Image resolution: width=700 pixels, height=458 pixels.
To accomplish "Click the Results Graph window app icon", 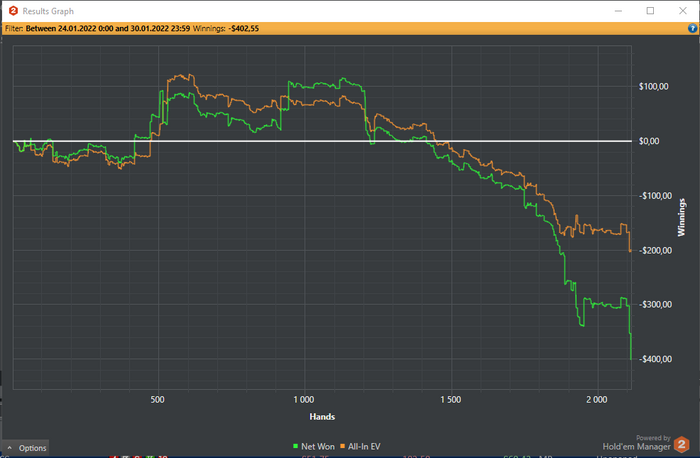I will (13, 11).
